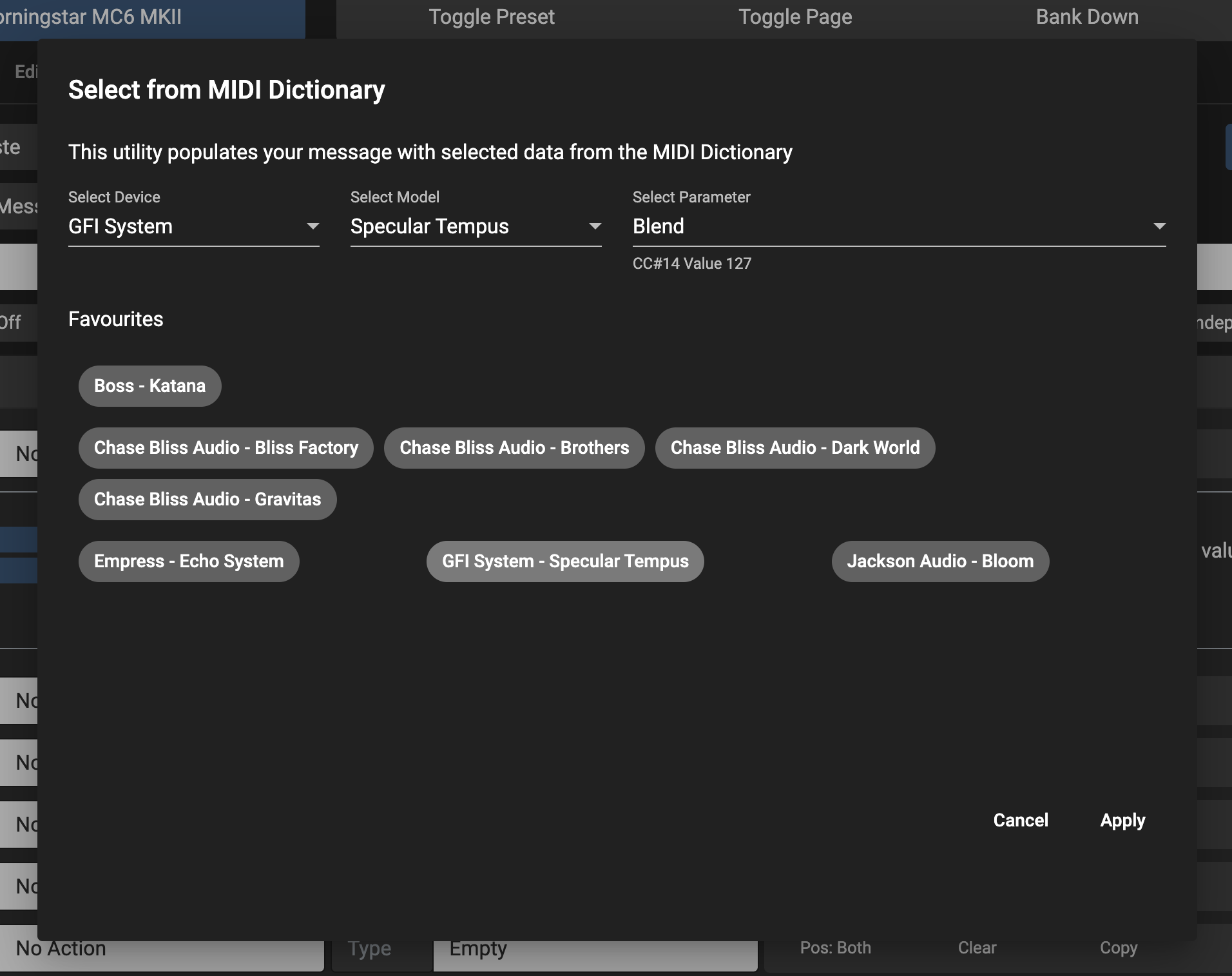Screen dimensions: 1232x976
Task: Click the Morningstar MC6 MKII title tab
Action: [x=129, y=17]
